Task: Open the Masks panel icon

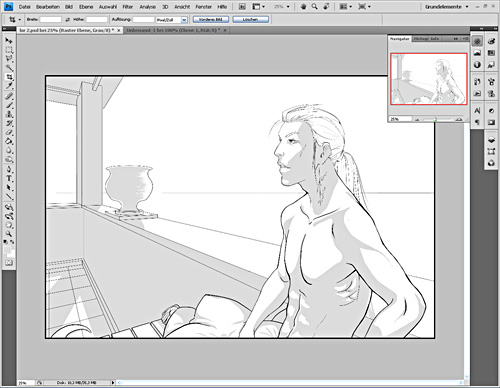Action: point(491,122)
